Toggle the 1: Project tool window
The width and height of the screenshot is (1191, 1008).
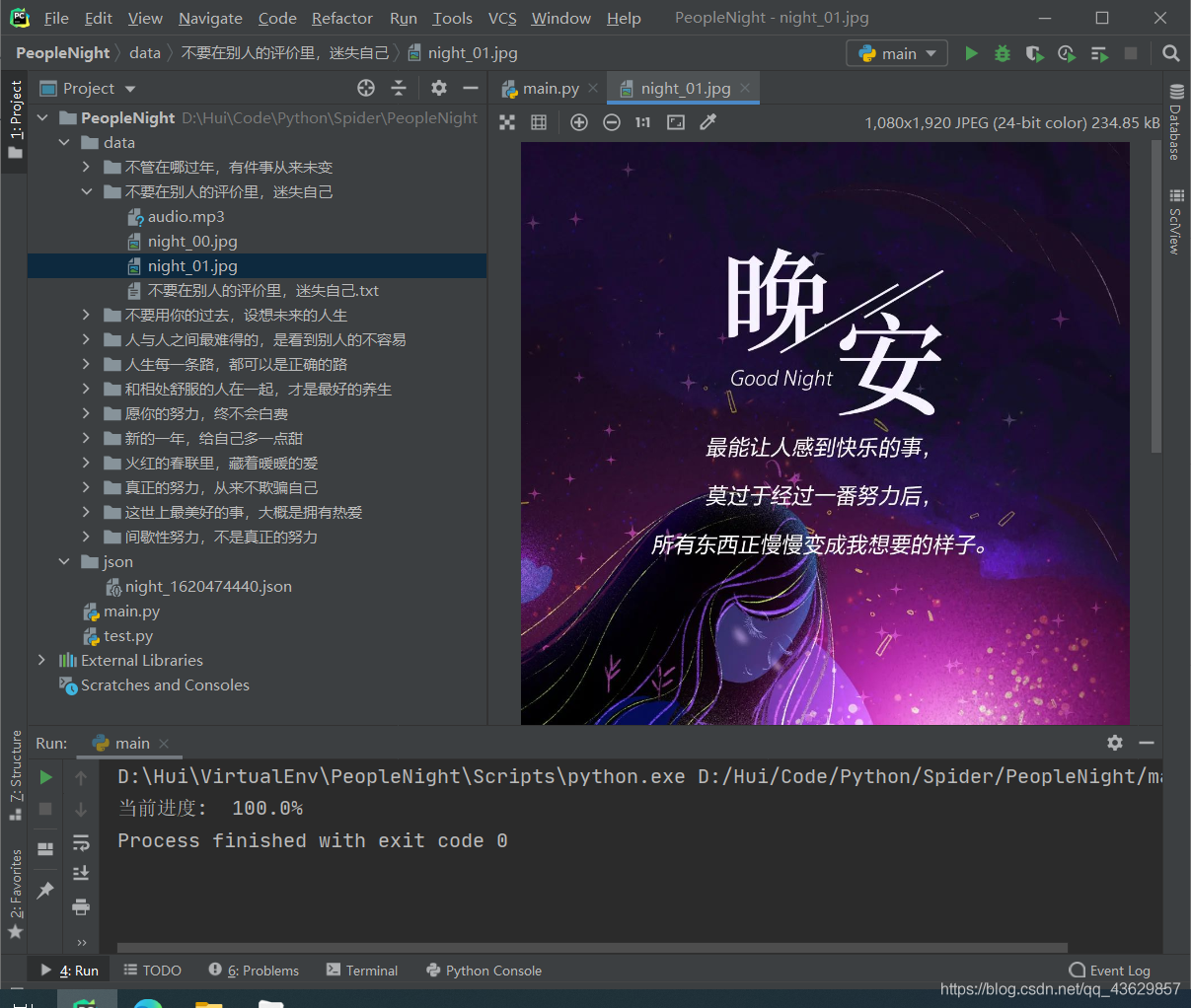pyautogui.click(x=15, y=120)
